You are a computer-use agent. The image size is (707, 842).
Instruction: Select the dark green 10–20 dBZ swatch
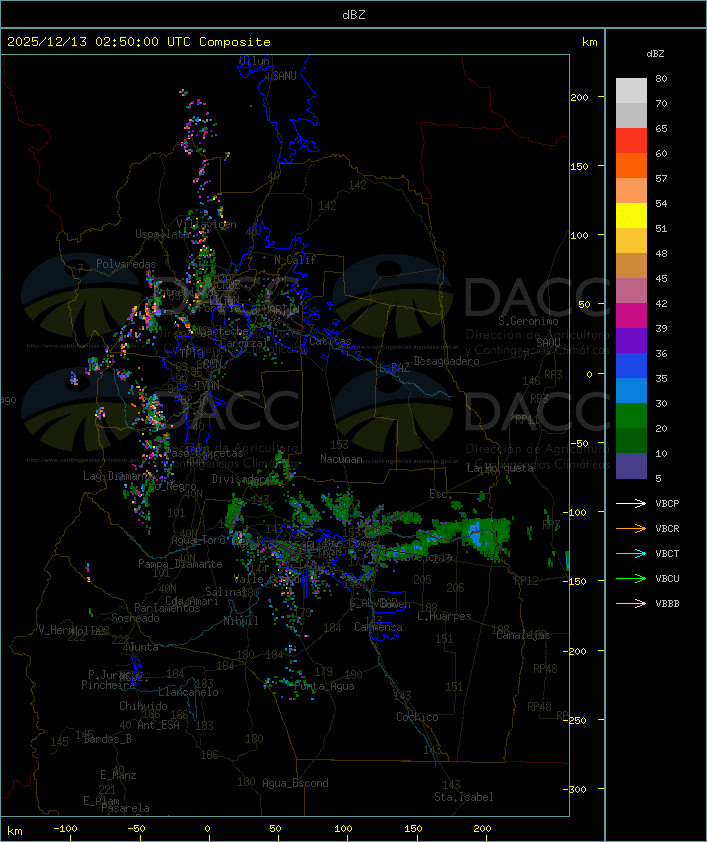click(631, 440)
